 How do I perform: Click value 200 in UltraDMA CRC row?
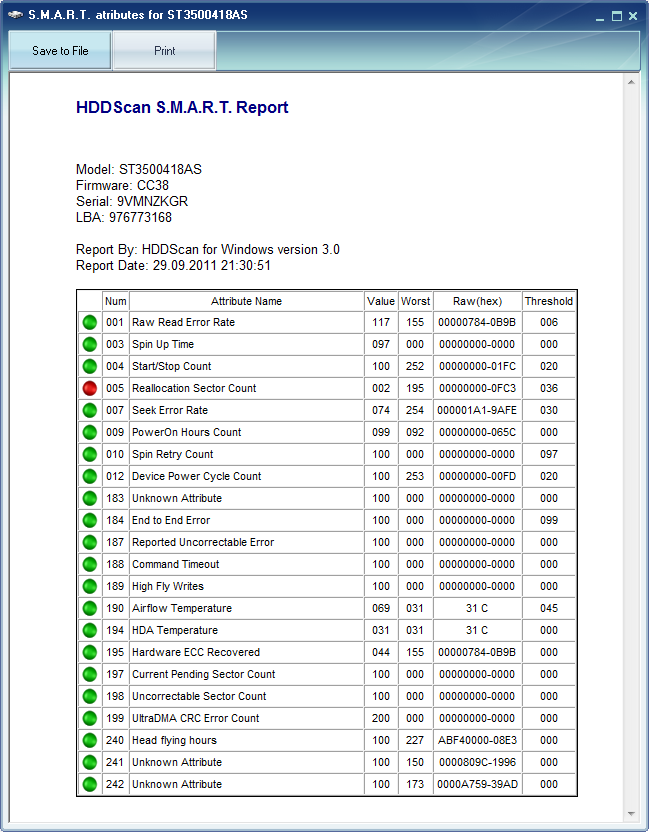coord(381,718)
